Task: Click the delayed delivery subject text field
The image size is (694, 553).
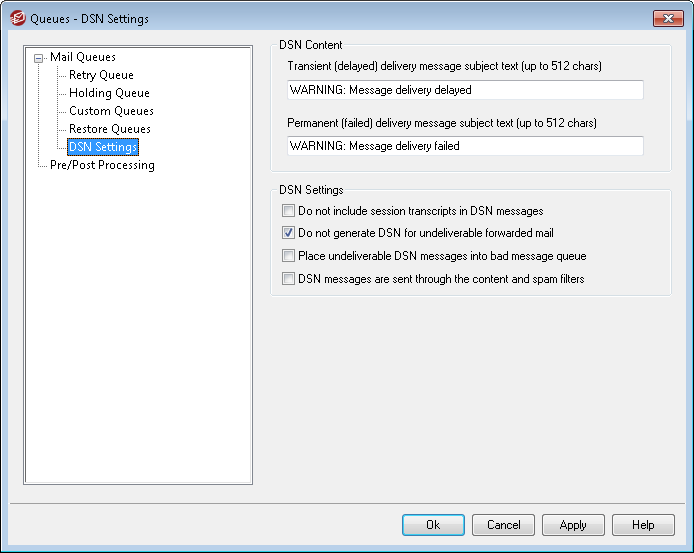Action: [x=463, y=90]
